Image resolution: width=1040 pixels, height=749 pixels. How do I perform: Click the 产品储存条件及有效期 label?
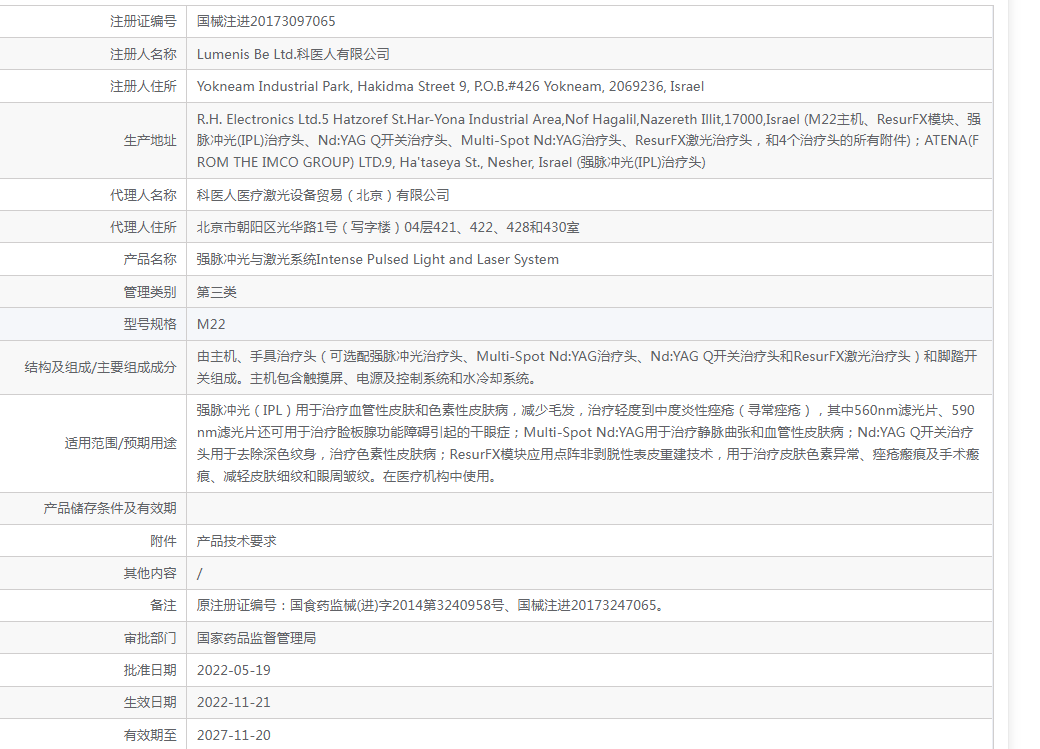tap(110, 508)
